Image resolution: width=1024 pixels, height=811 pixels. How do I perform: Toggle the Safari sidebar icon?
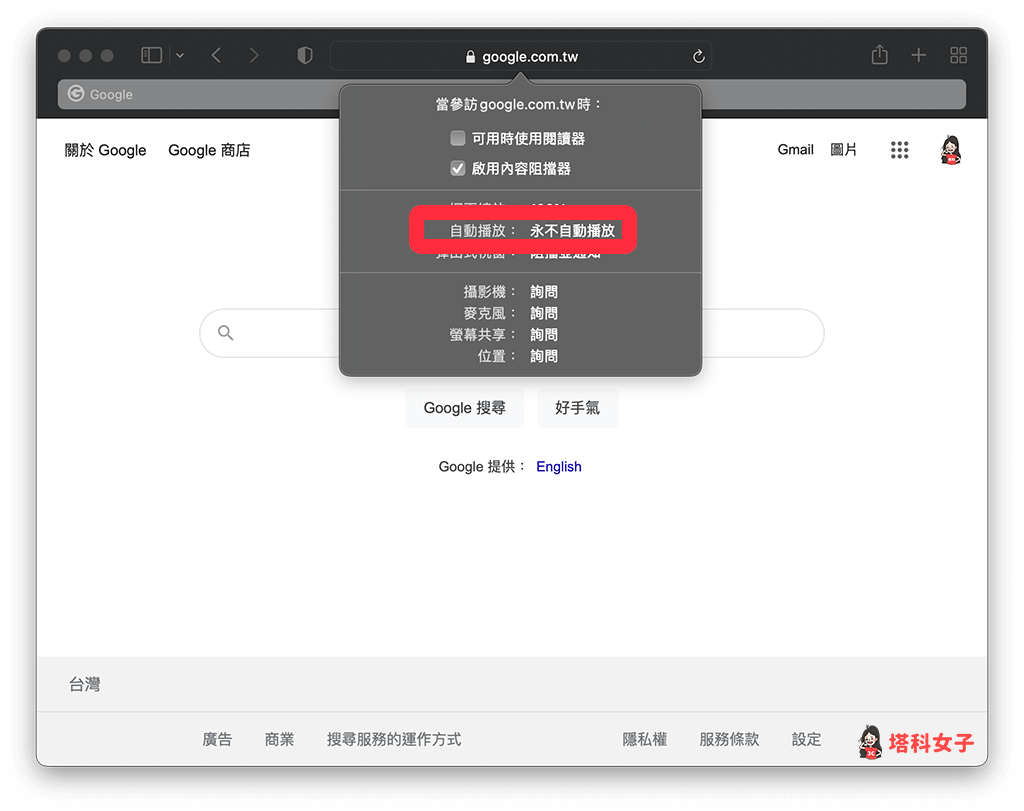(x=152, y=56)
